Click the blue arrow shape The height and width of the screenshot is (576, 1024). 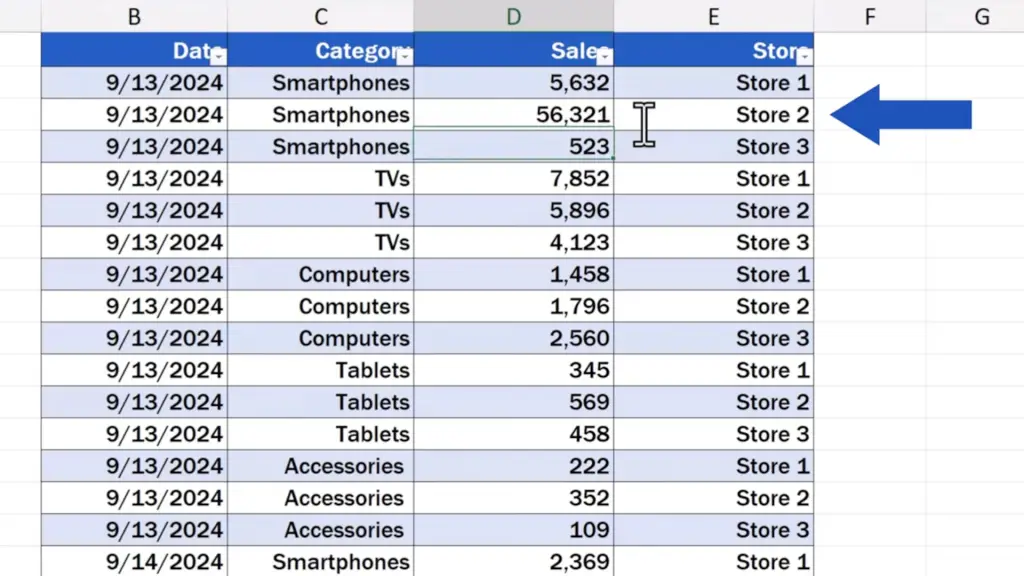(x=901, y=114)
